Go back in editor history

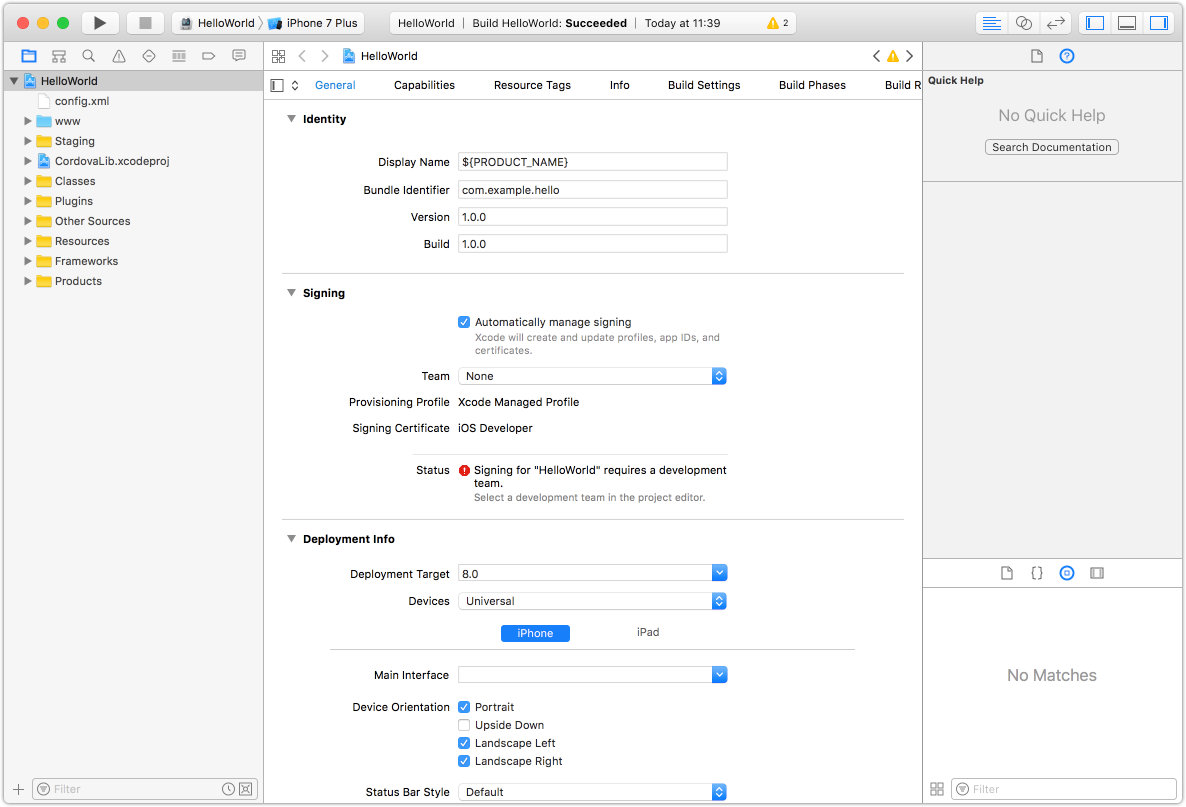(x=302, y=56)
